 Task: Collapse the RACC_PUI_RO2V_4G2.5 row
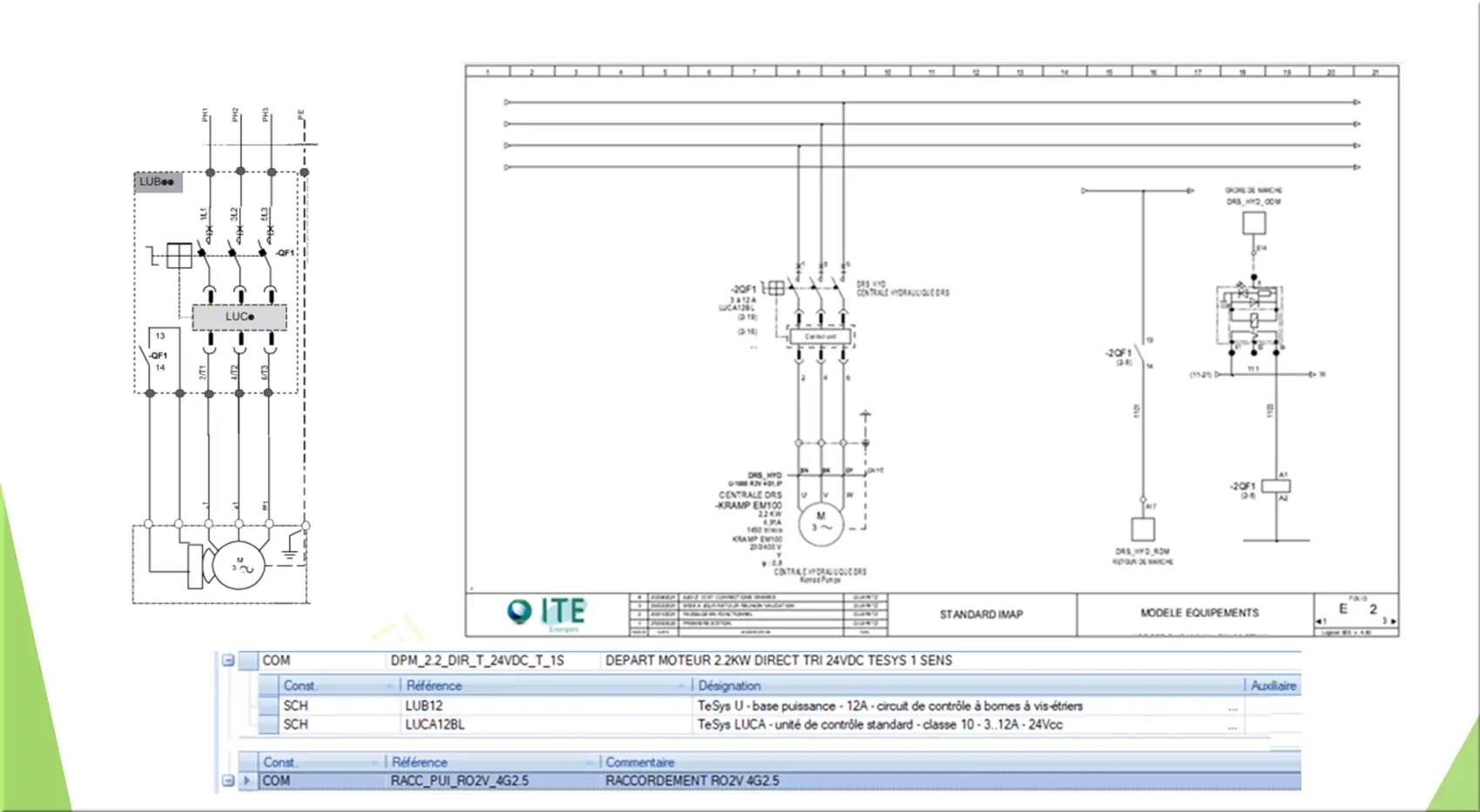pos(228,781)
